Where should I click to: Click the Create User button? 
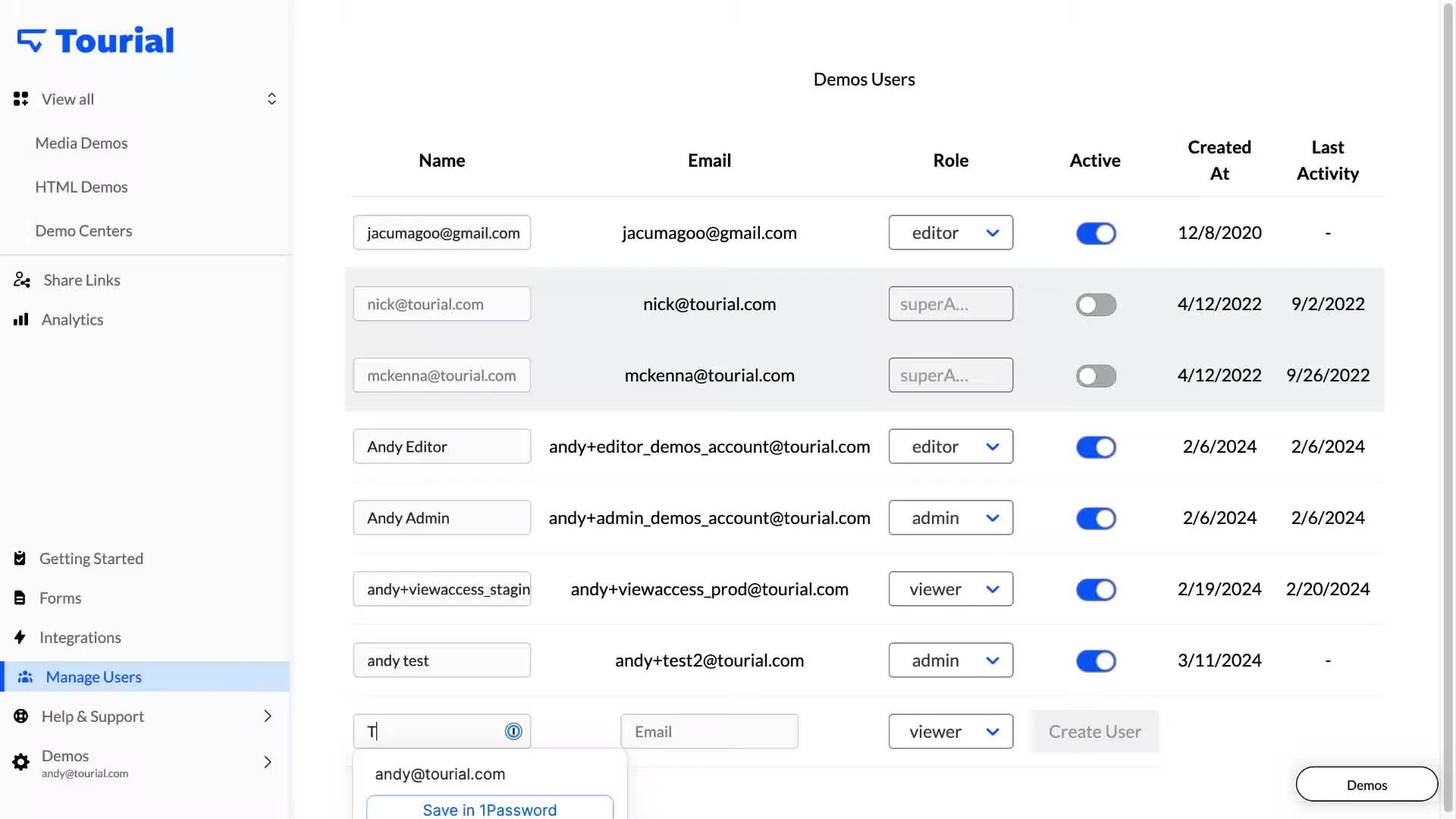click(1094, 732)
